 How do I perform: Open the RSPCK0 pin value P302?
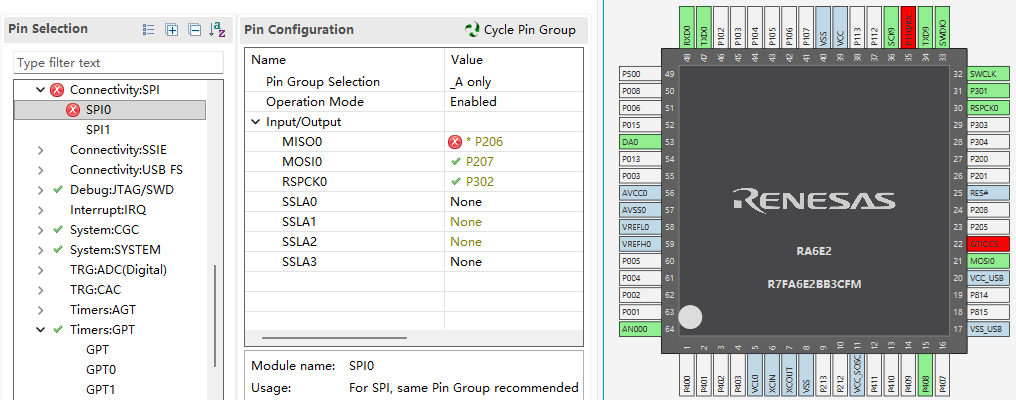514,182
